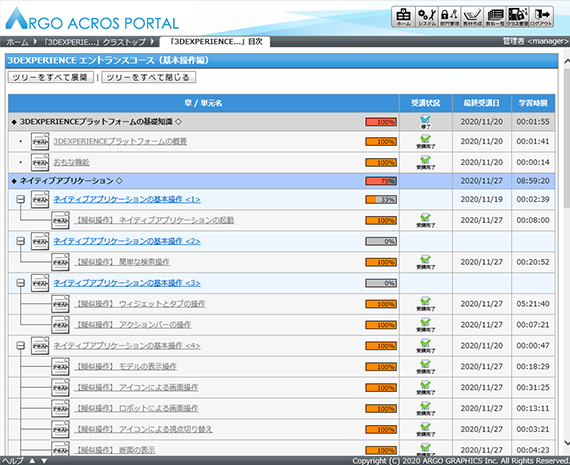Image resolution: width=570 pixels, height=465 pixels.
Task: Click text icon beside ネイティブアプリケーションの基本操作 <3>
Action: pyautogui.click(x=40, y=283)
